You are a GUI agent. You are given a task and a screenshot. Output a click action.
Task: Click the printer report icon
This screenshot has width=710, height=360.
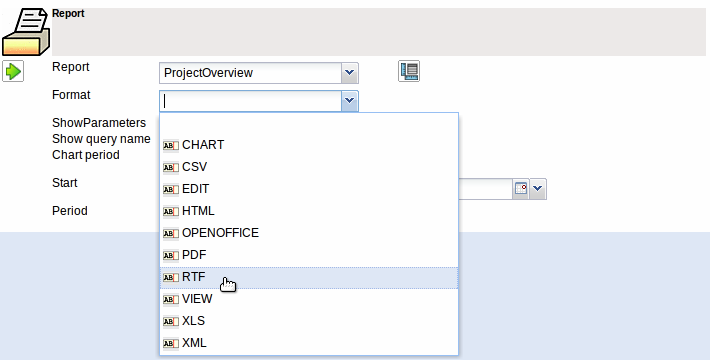[x=25, y=32]
